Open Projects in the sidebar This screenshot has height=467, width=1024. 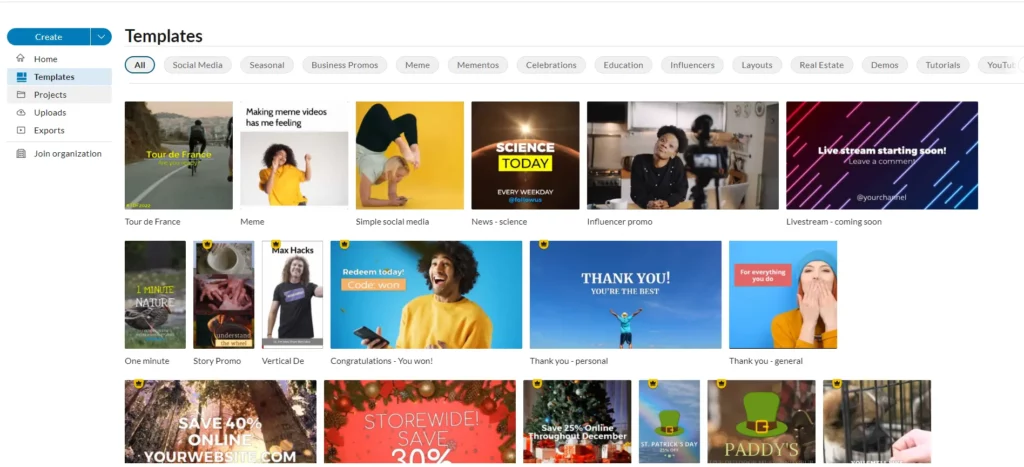click(59, 95)
